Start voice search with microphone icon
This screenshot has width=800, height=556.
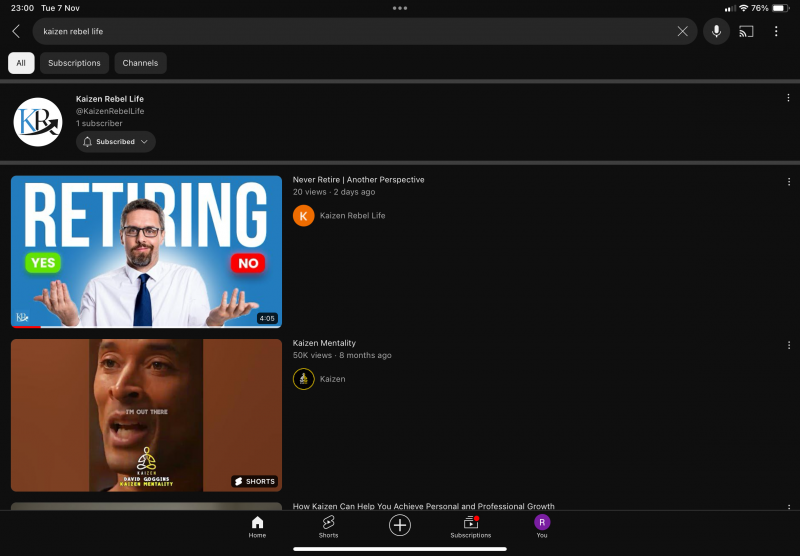point(716,31)
